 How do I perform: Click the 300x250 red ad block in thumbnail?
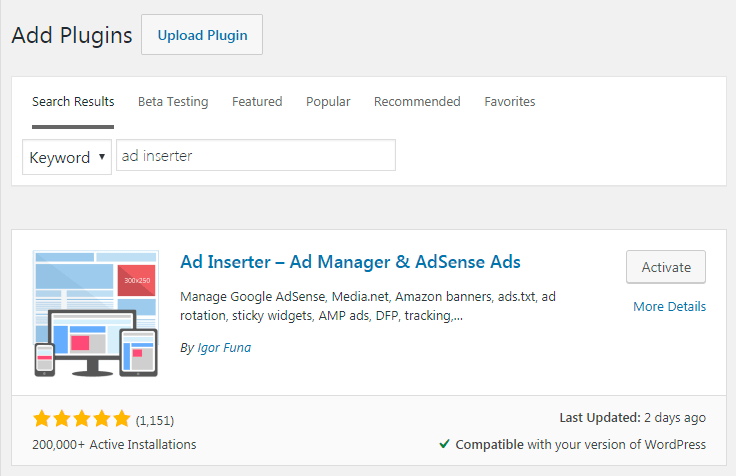[137, 281]
